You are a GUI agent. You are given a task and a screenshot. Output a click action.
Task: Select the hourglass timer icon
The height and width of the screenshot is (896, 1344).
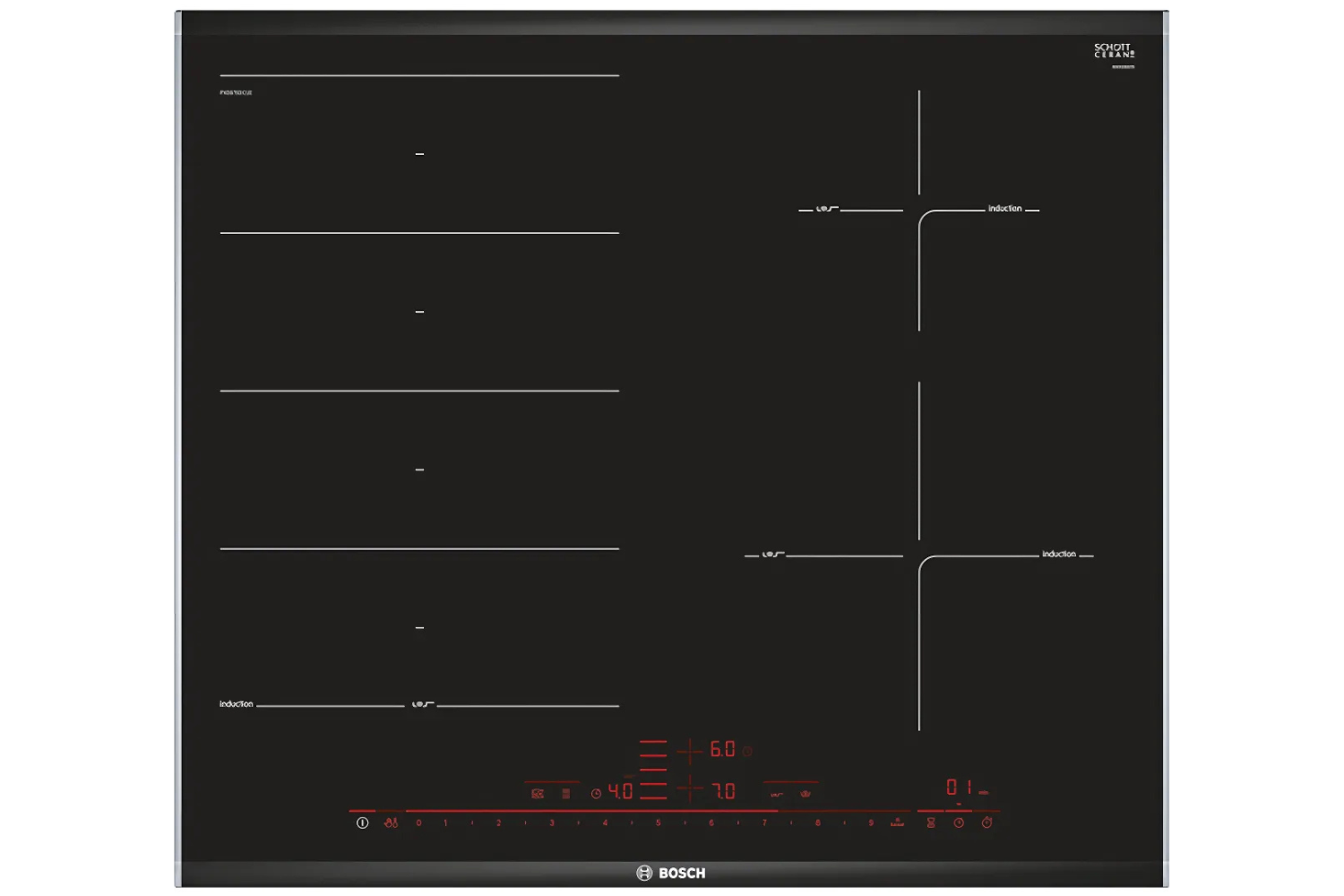pyautogui.click(x=931, y=823)
